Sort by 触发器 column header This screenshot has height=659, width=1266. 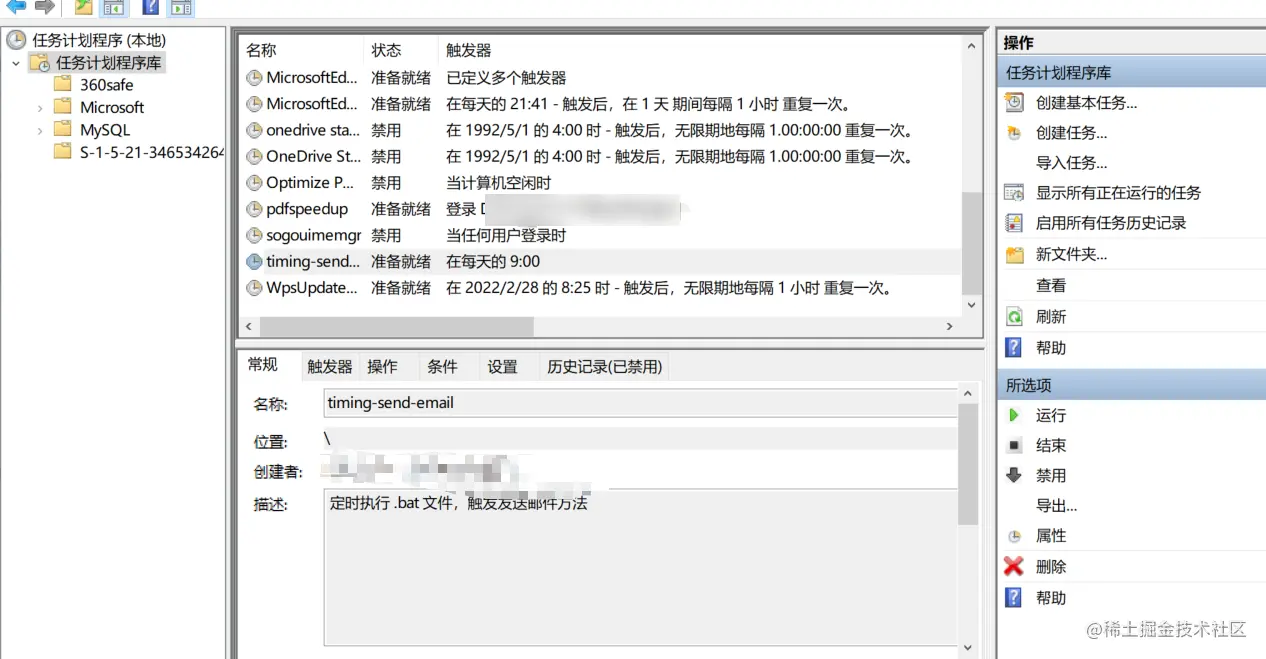point(468,50)
